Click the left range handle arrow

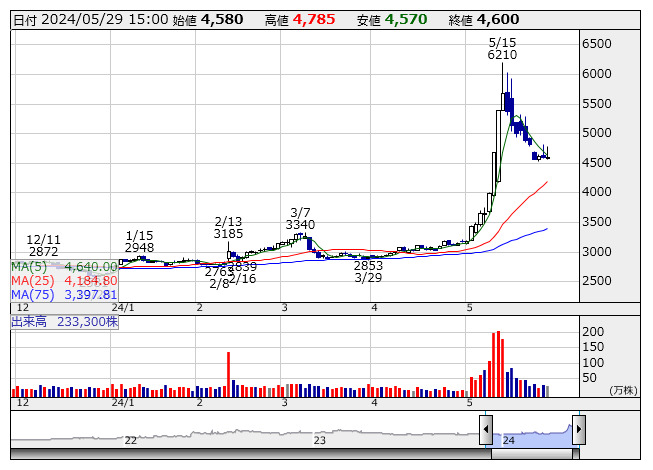(x=486, y=430)
